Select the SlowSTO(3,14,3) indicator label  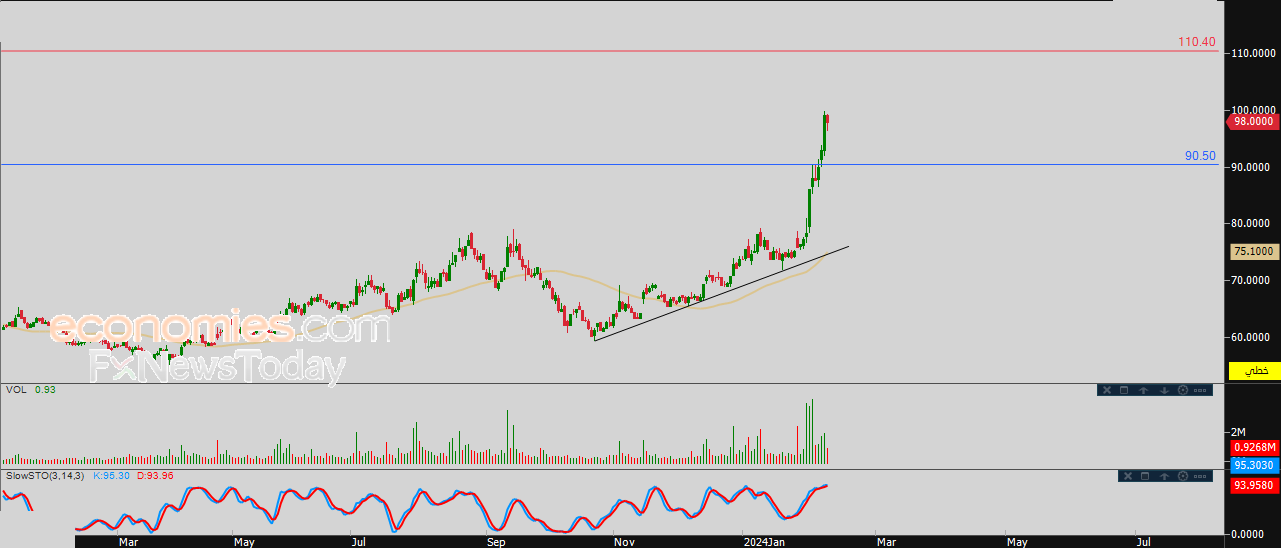[x=45, y=475]
